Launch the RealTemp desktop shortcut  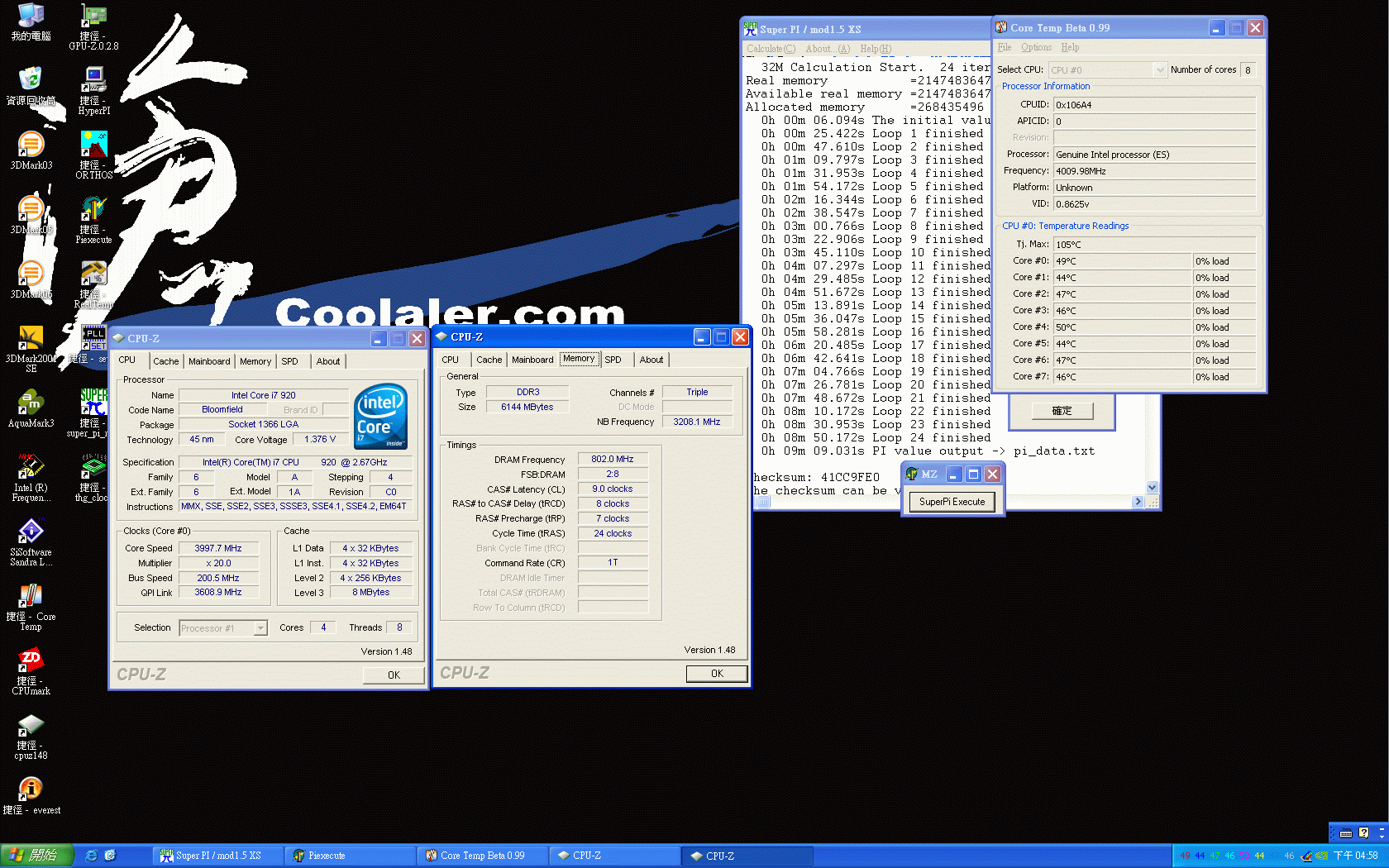(x=93, y=284)
